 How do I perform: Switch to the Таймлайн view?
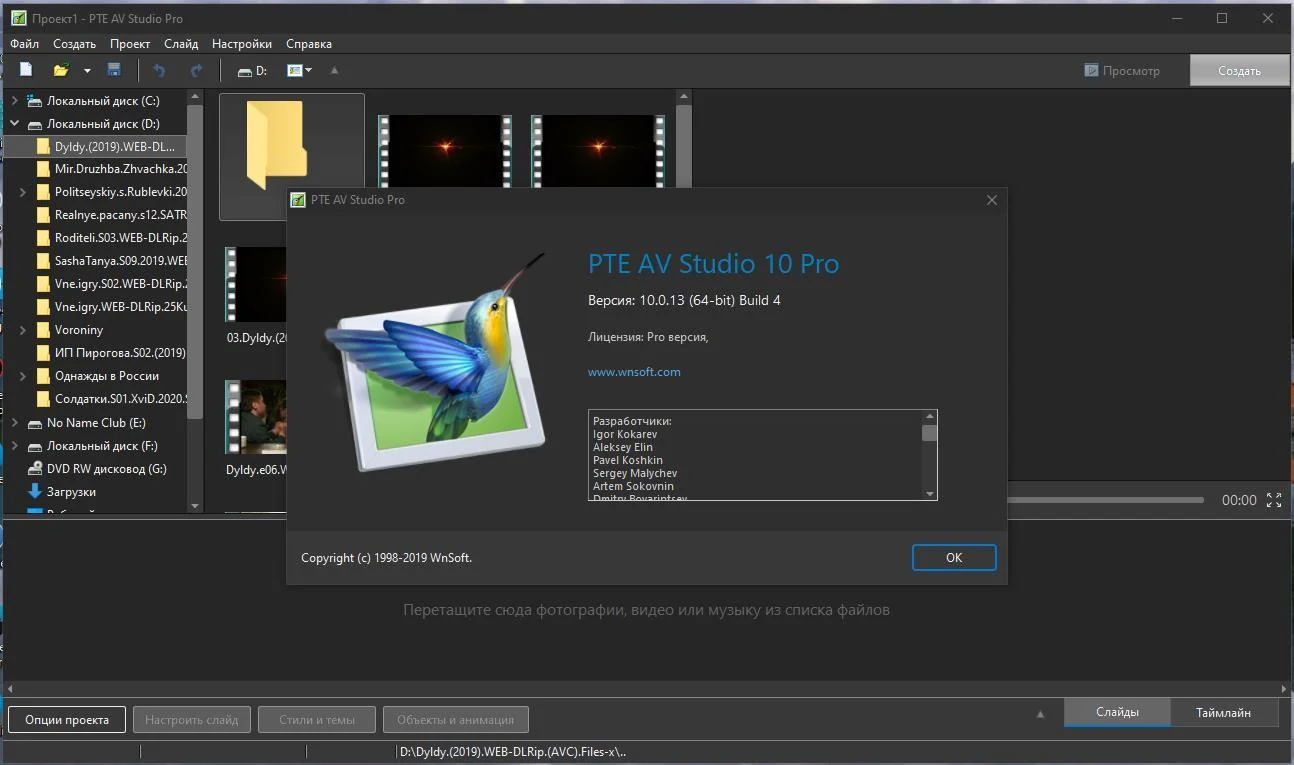1223,712
